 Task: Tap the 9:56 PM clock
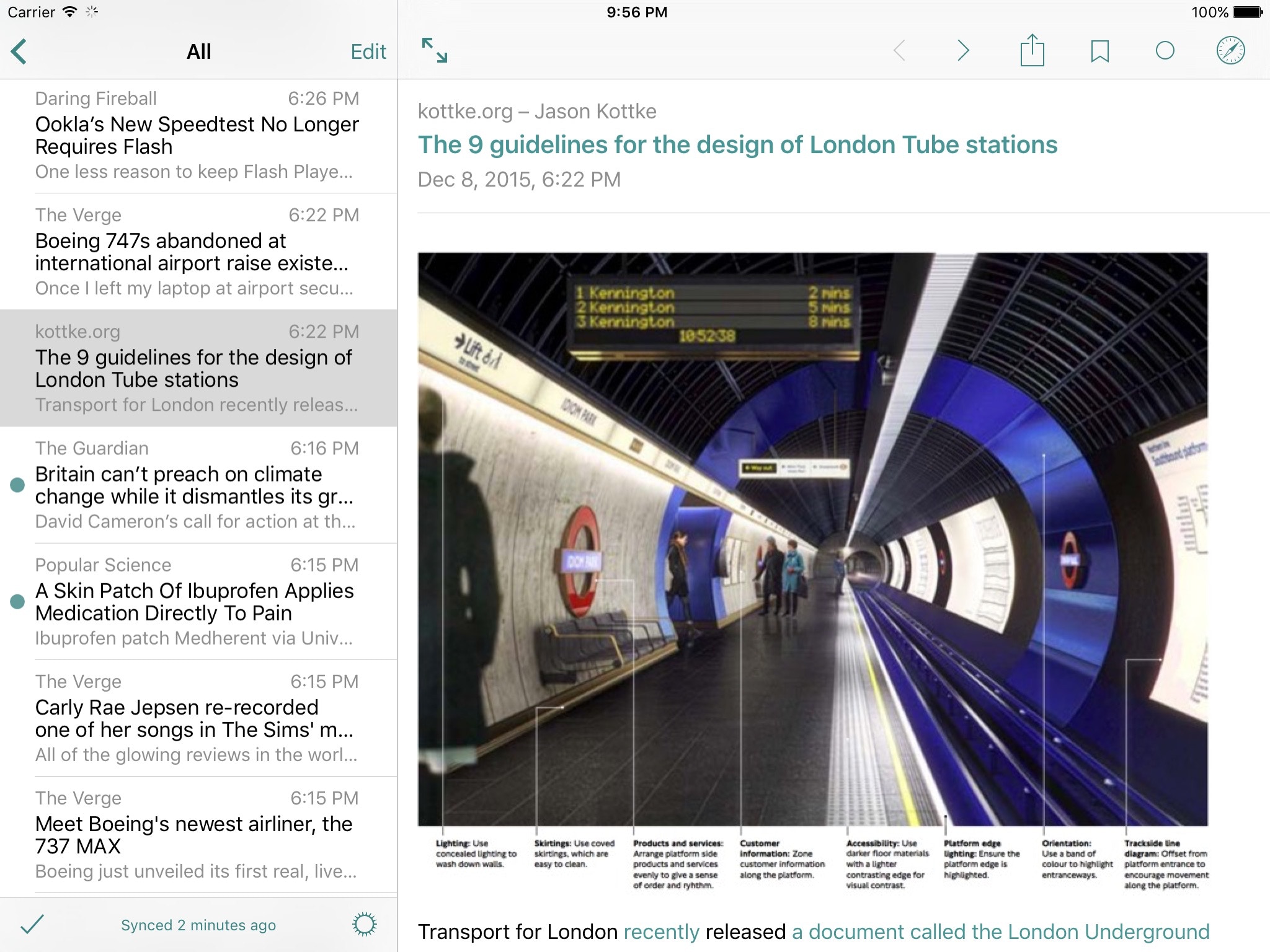[637, 12]
